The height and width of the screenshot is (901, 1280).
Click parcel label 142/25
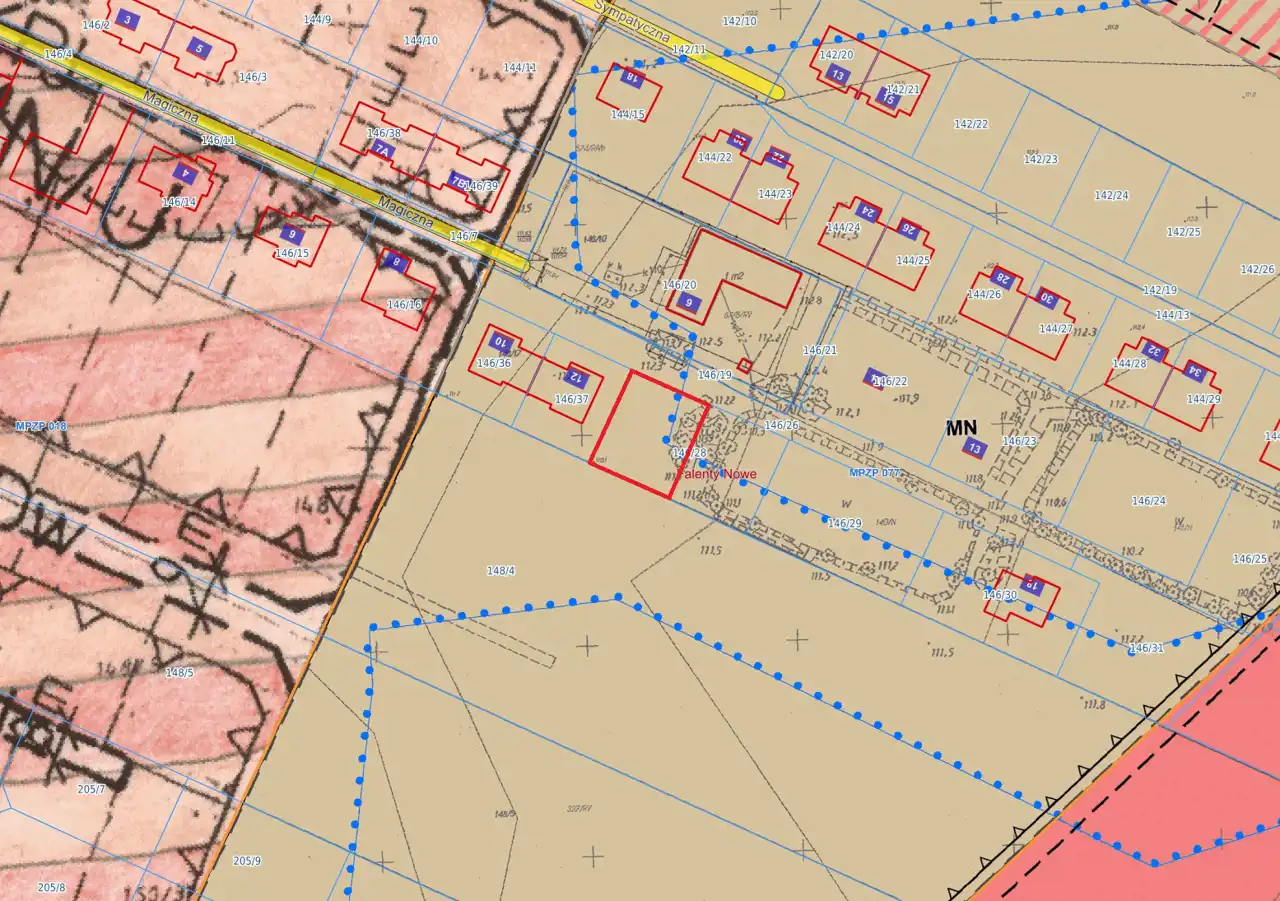1184,232
